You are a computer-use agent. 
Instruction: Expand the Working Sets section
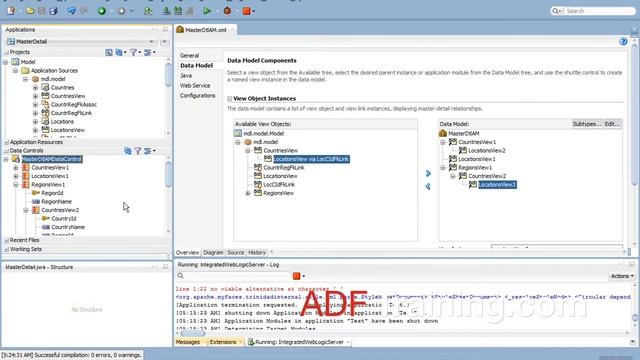tap(7, 249)
